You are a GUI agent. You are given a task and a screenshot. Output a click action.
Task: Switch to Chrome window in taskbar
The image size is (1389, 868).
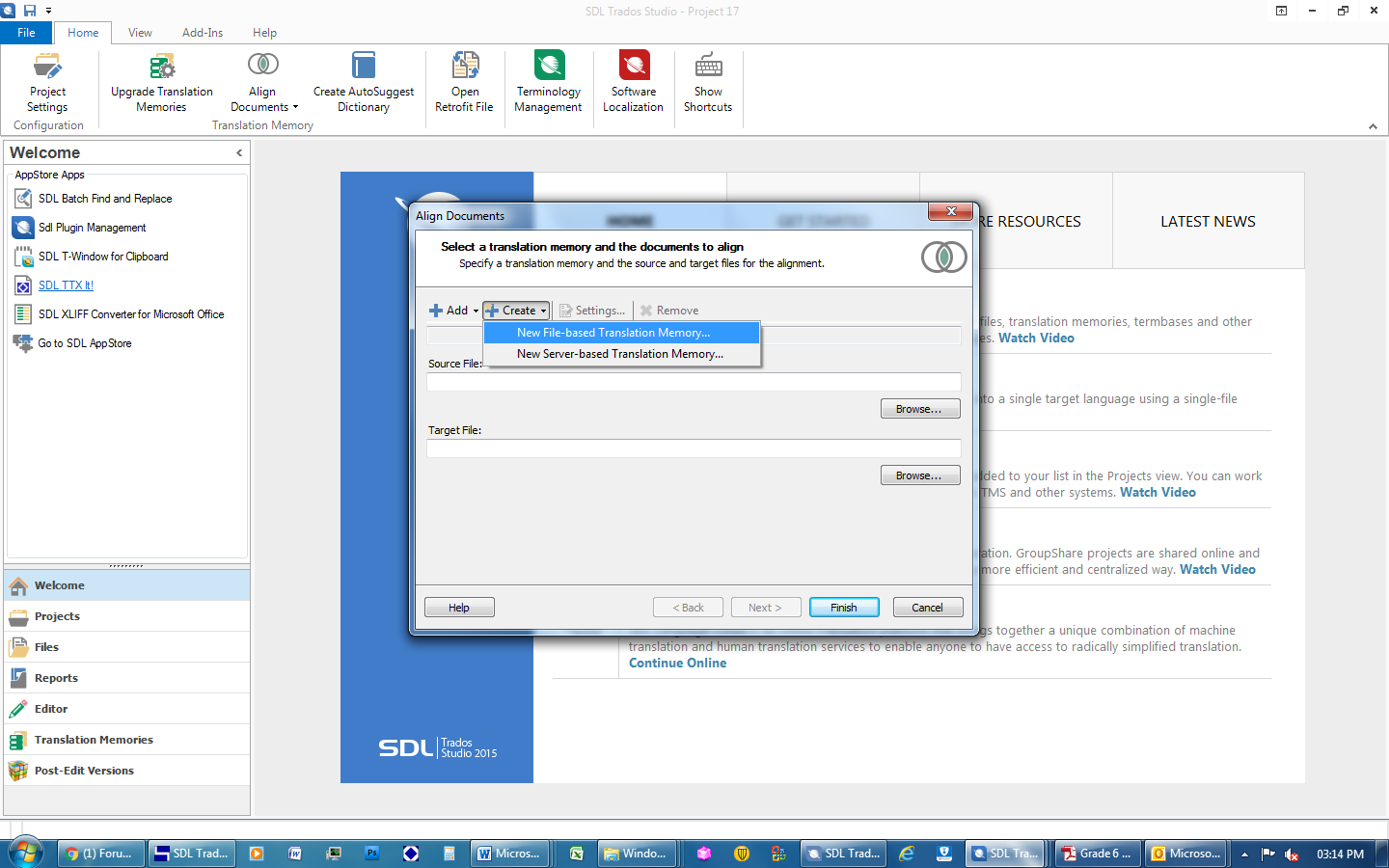pos(99,854)
